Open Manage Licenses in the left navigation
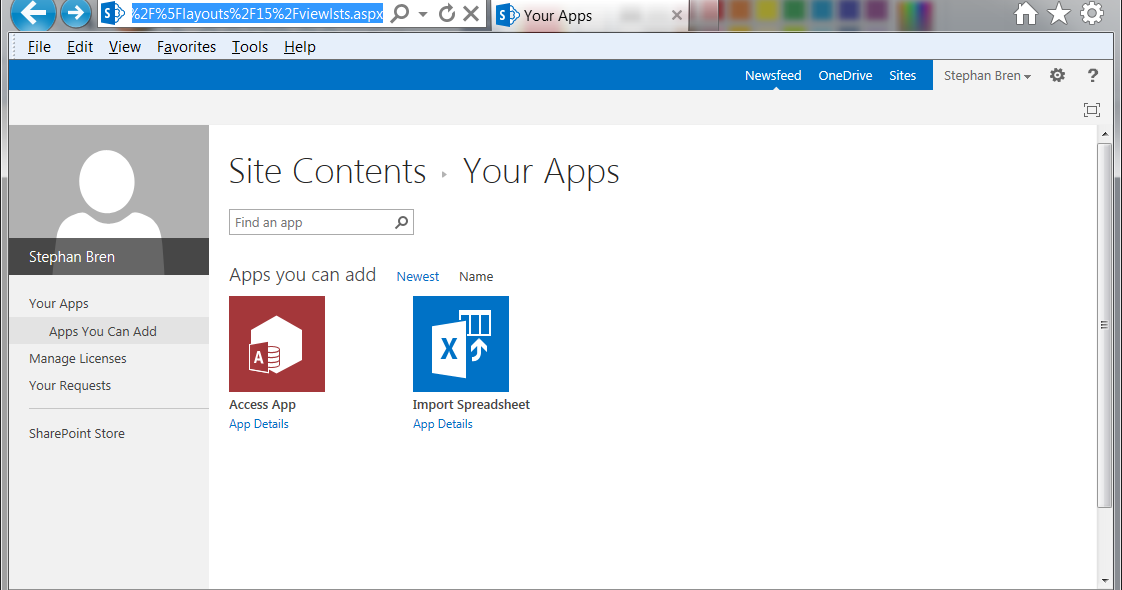The height and width of the screenshot is (590, 1122). (77, 358)
